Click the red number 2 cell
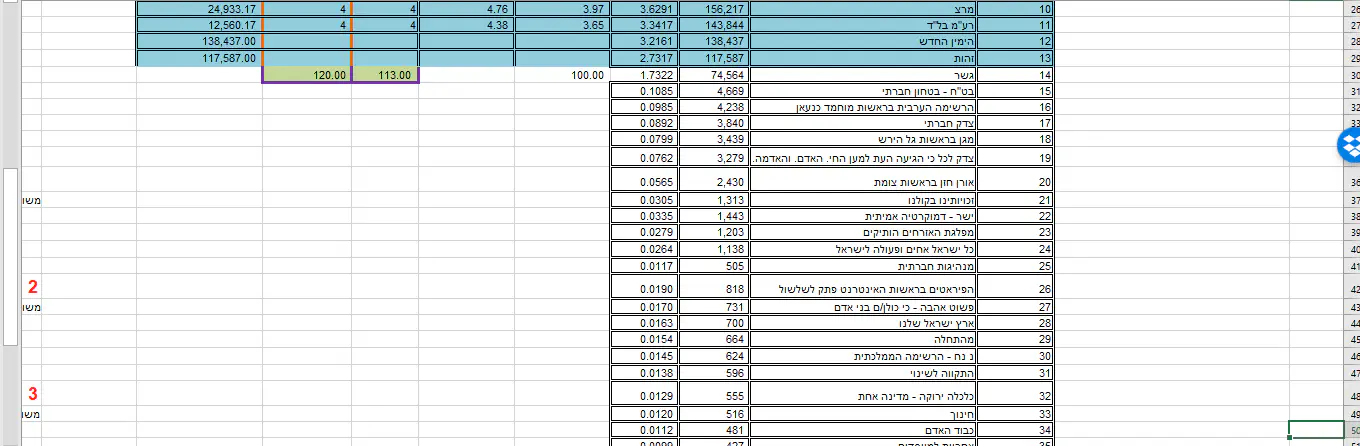Viewport: 1360px width, 446px height. click(x=33, y=288)
